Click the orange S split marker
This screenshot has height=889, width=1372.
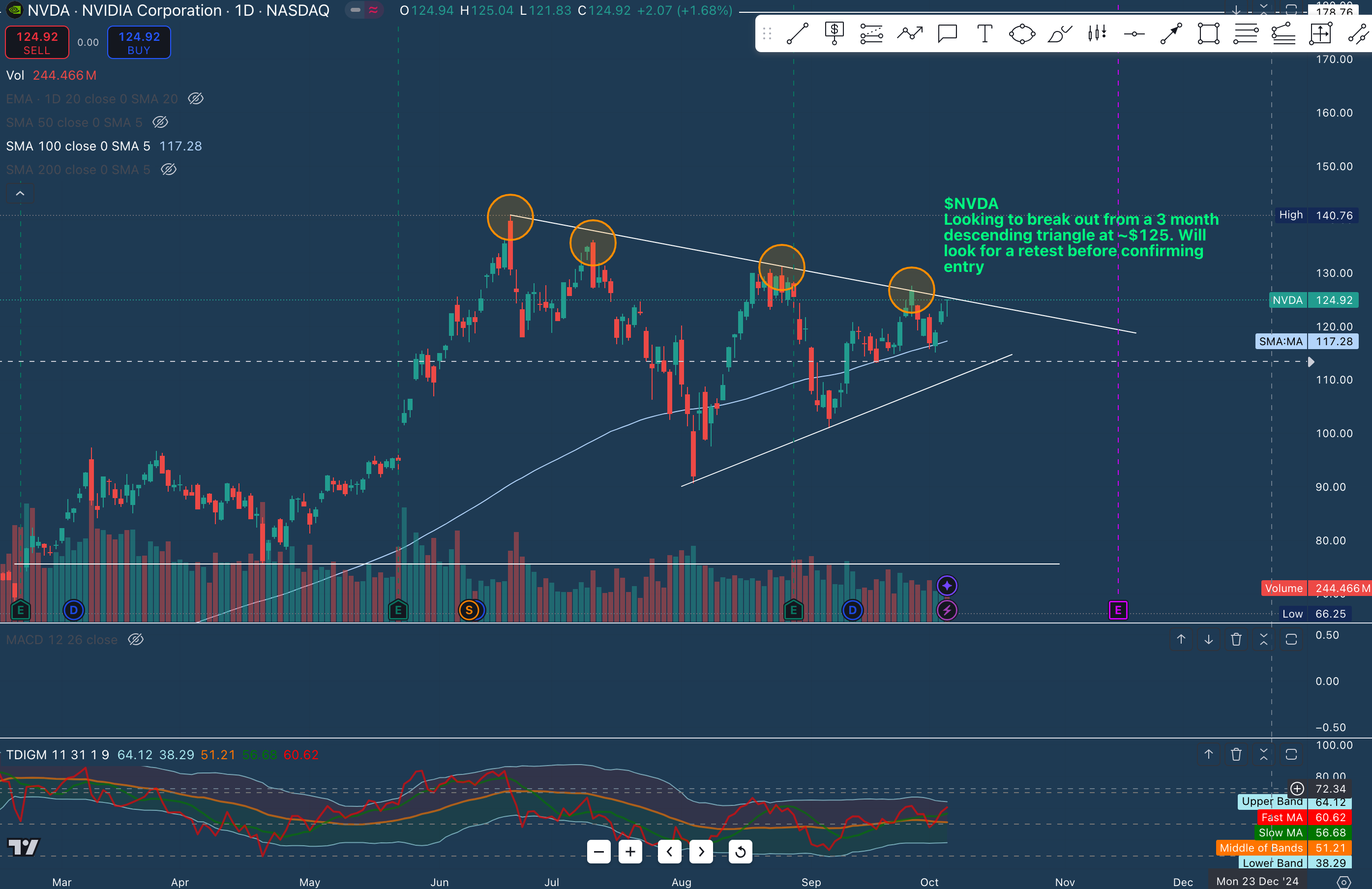click(469, 610)
